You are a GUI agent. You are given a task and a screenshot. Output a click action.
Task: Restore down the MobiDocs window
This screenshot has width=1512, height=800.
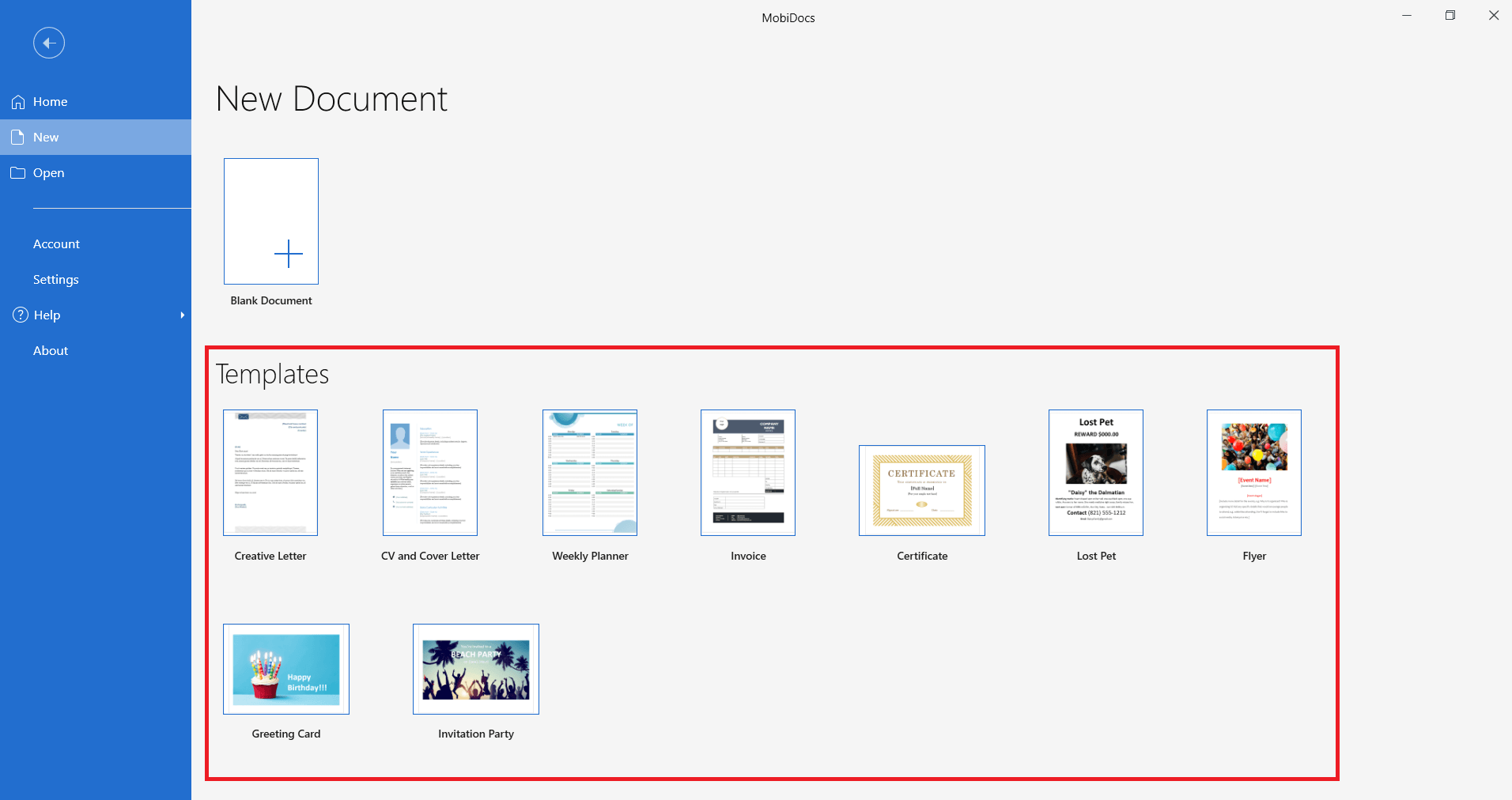pos(1450,16)
